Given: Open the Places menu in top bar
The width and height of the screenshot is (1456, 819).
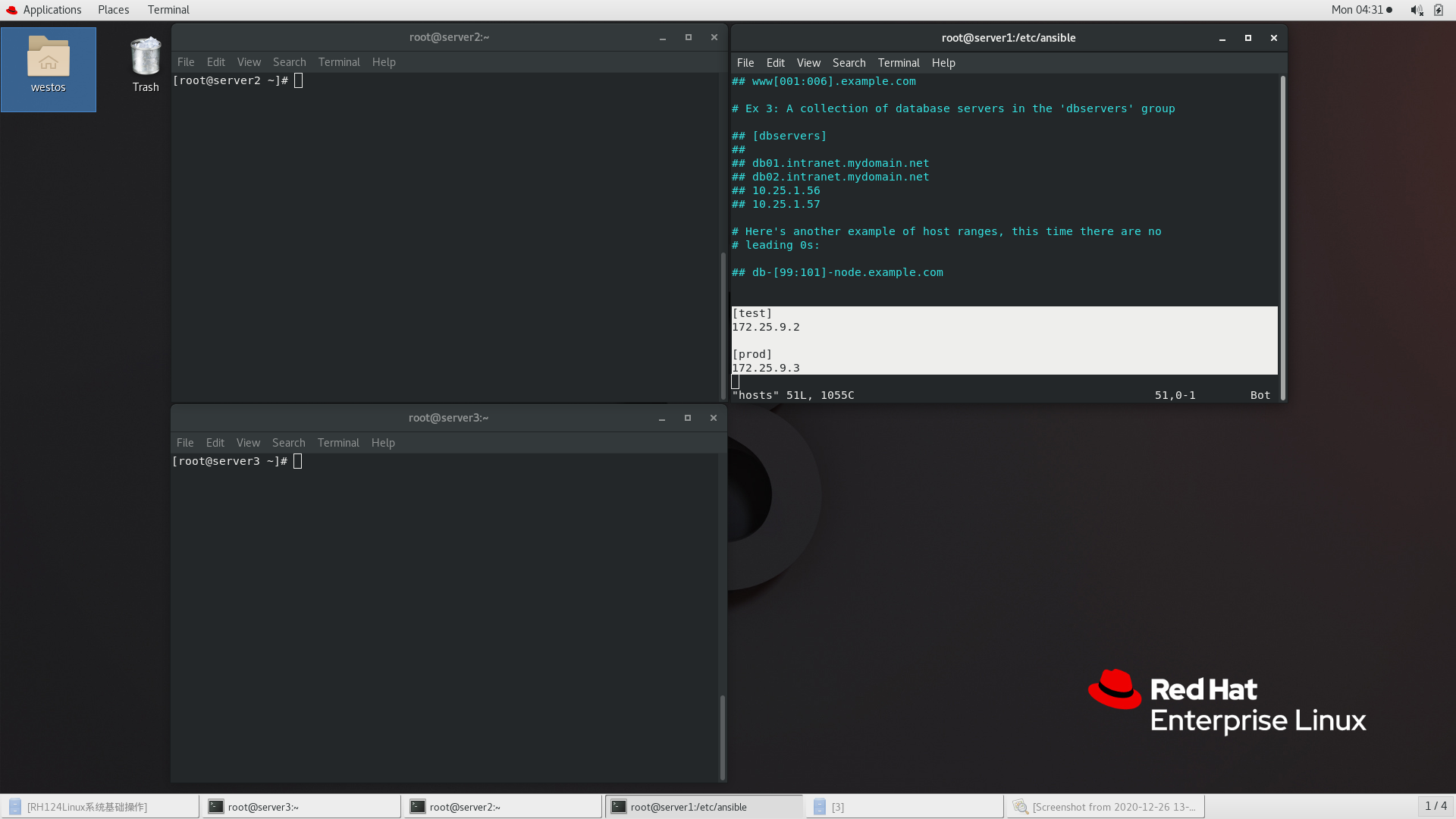Looking at the screenshot, I should click(113, 10).
